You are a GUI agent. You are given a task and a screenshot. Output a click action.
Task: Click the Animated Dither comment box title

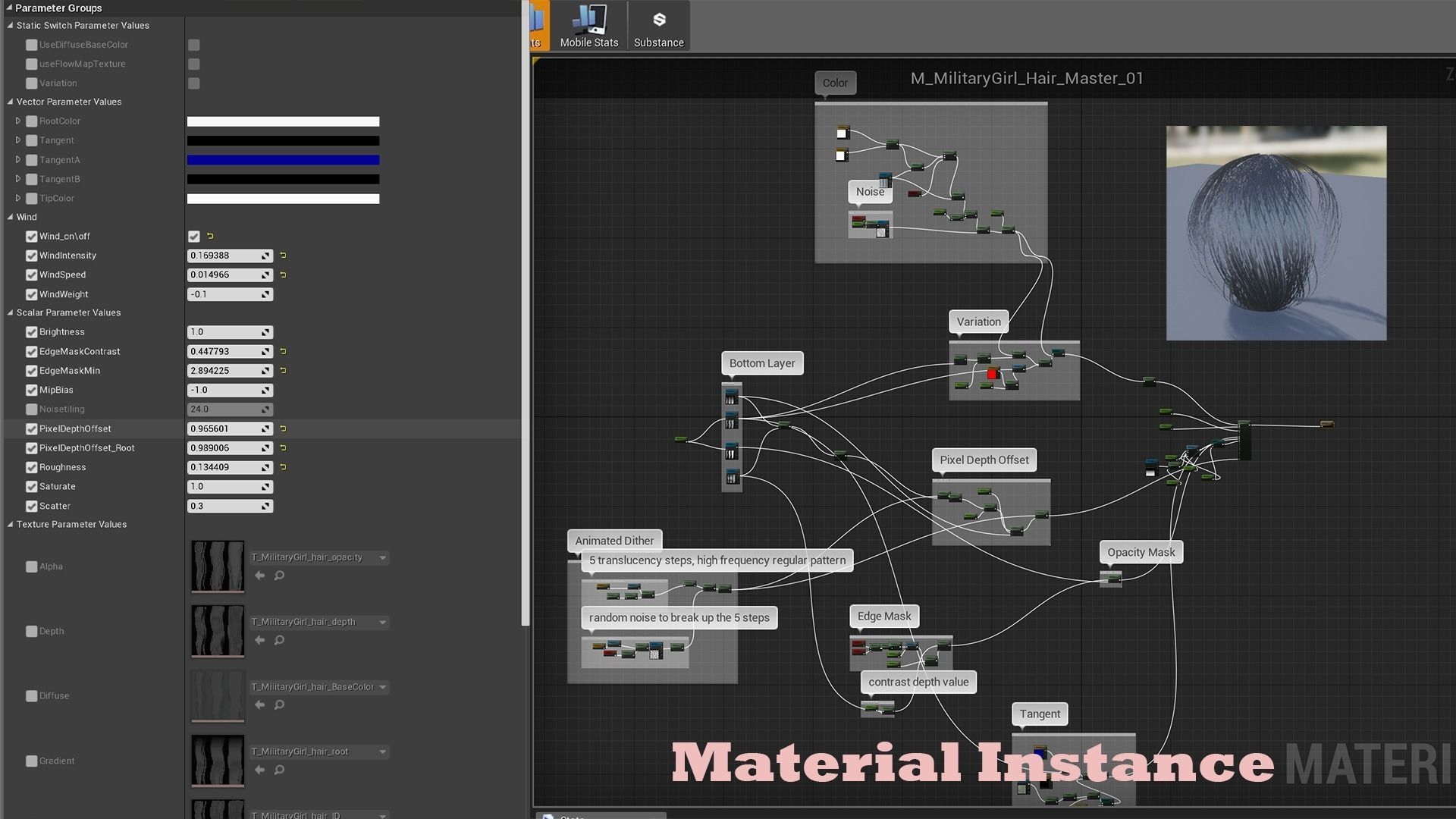[x=613, y=541]
